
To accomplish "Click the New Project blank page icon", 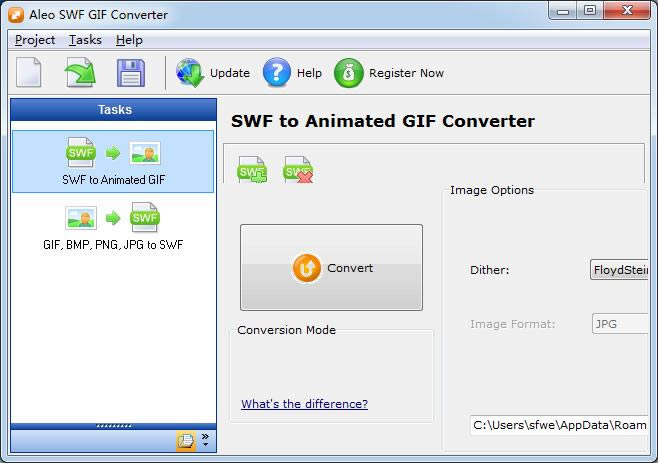I will tap(29, 73).
